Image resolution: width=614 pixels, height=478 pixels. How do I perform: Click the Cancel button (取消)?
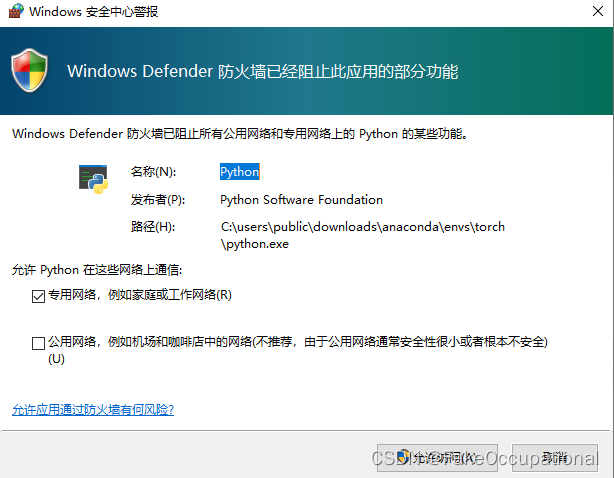[x=555, y=457]
